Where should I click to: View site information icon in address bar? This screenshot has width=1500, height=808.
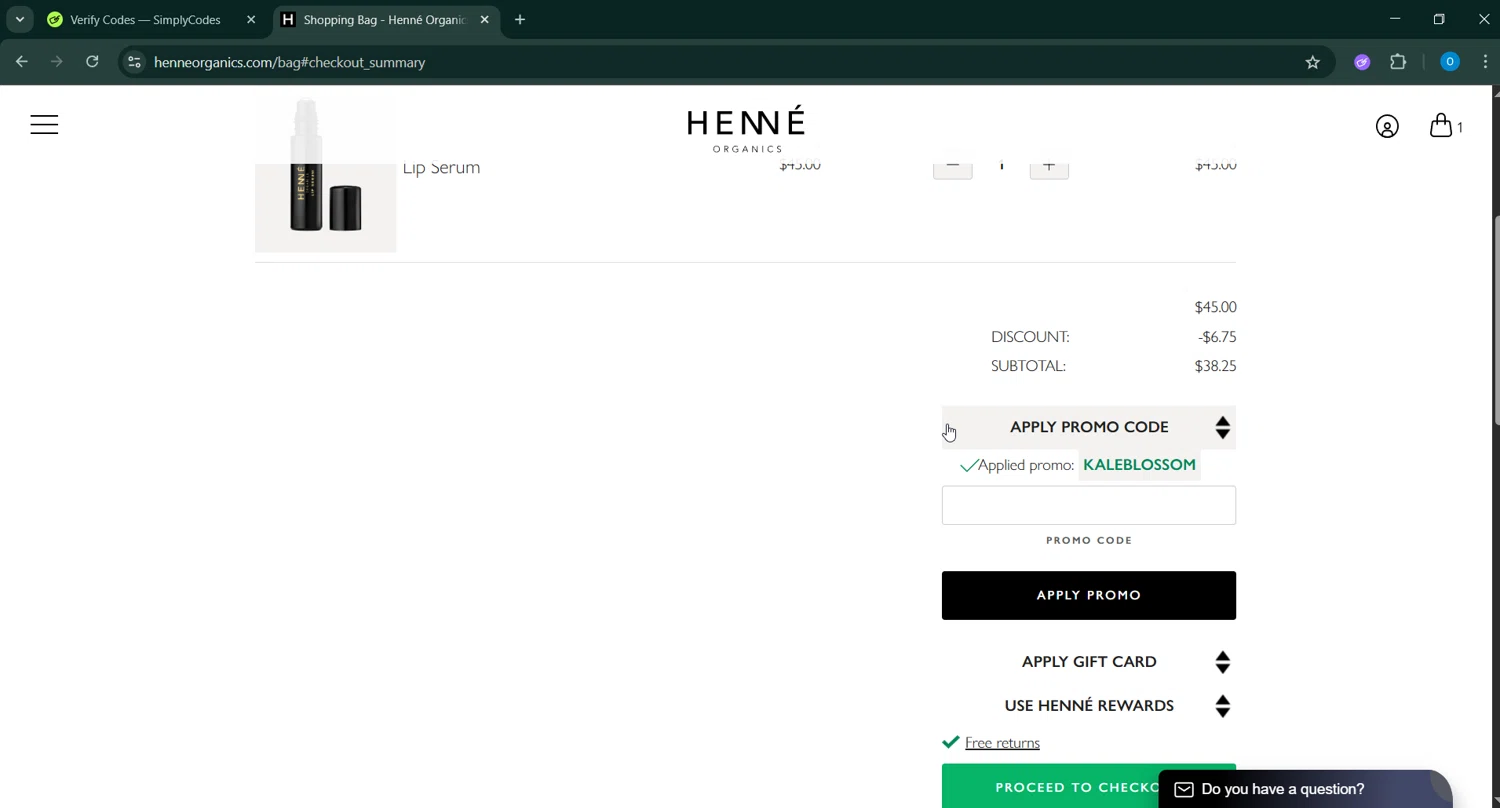coord(134,62)
